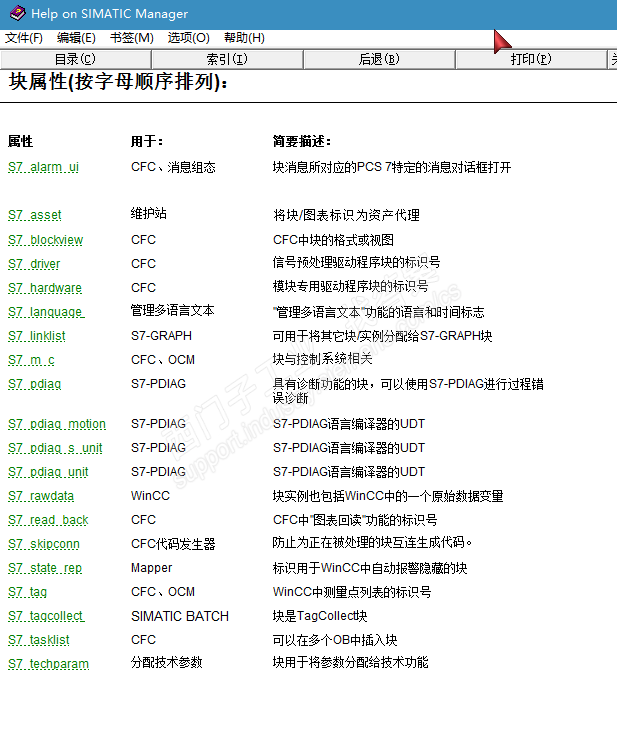Click the 索引(I) index button
Image resolution: width=617 pixels, height=740 pixels.
[227, 59]
